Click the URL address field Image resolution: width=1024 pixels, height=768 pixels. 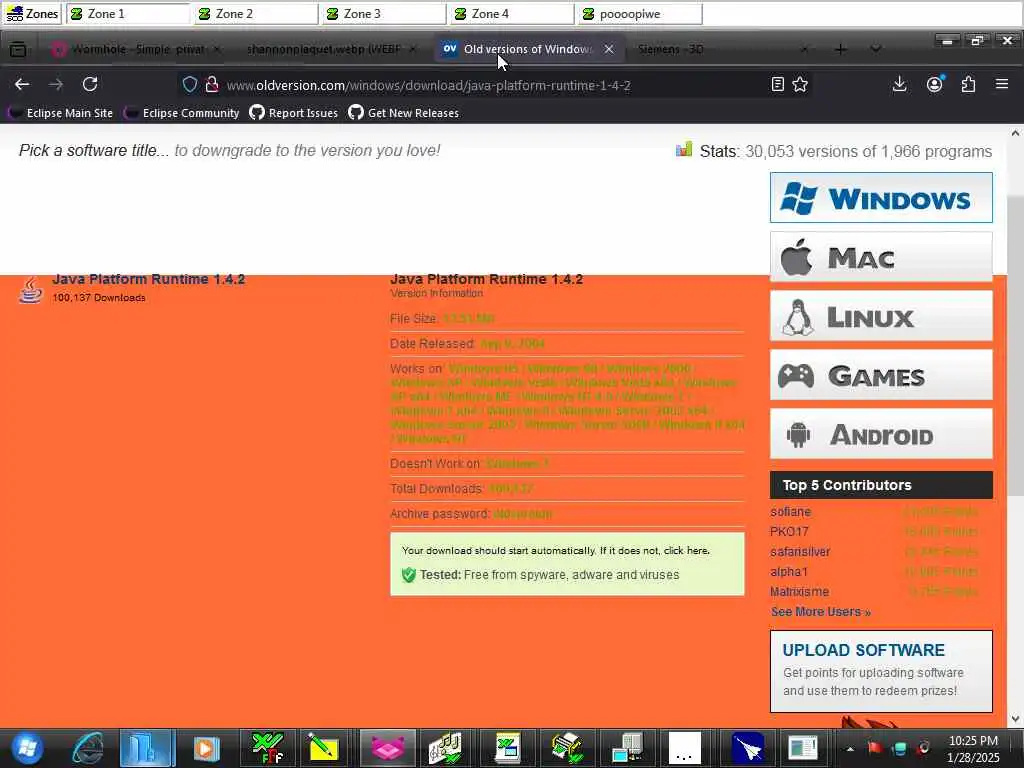click(x=493, y=85)
